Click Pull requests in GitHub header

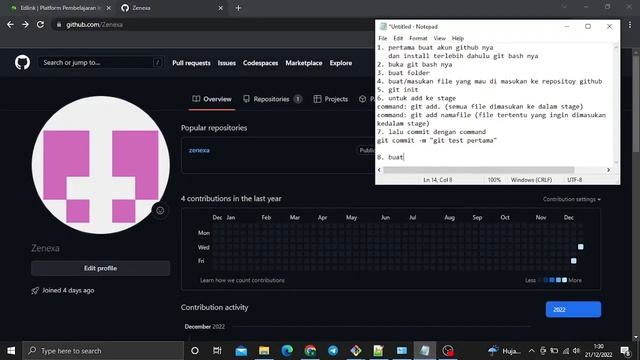pos(191,63)
